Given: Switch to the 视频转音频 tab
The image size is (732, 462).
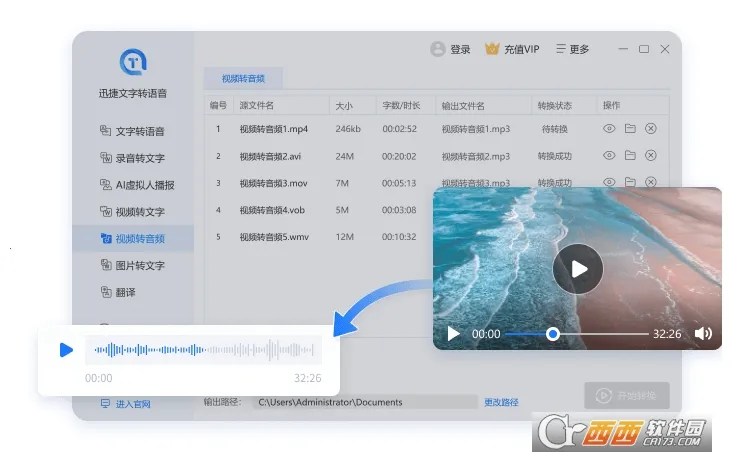Looking at the screenshot, I should (243, 78).
